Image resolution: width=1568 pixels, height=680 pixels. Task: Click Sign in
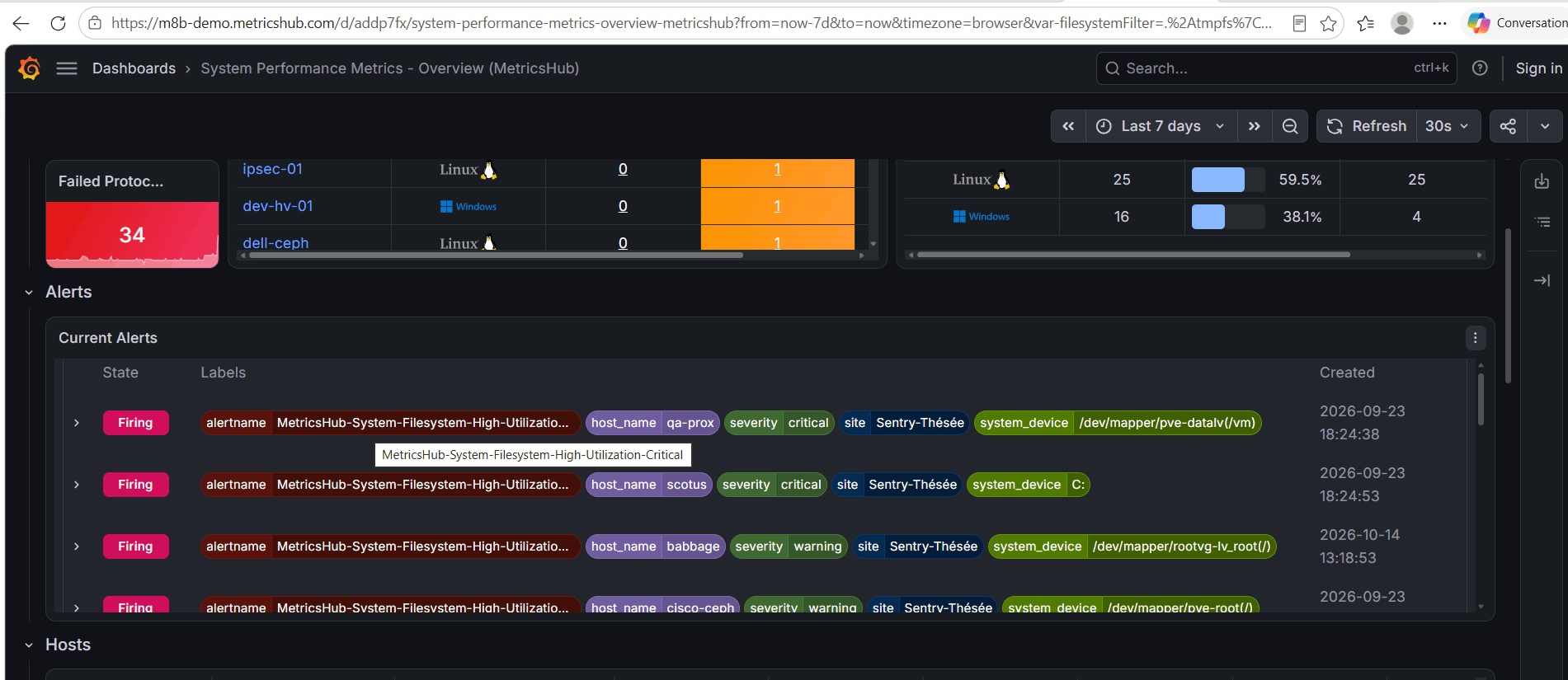[1538, 68]
